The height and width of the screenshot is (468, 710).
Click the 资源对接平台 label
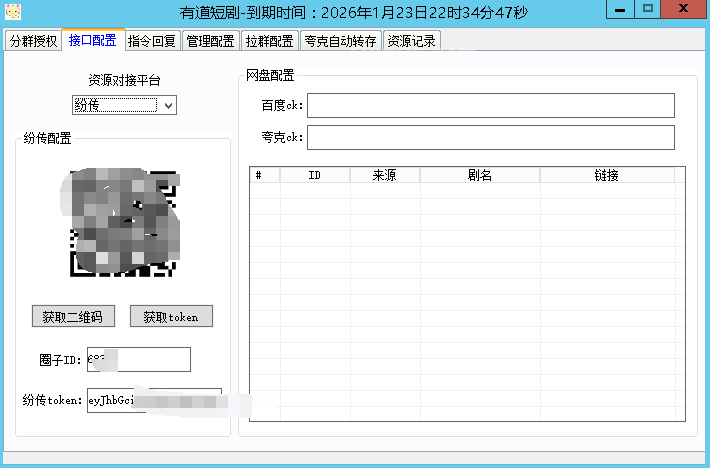point(125,81)
